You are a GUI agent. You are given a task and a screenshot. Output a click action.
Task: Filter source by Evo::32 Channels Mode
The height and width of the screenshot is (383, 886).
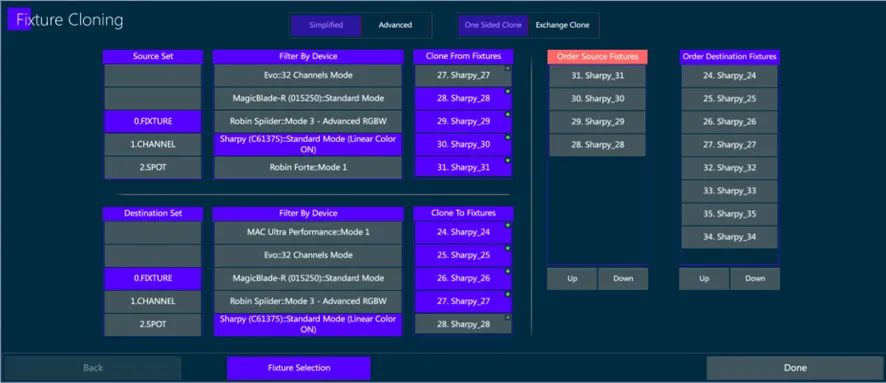point(308,75)
